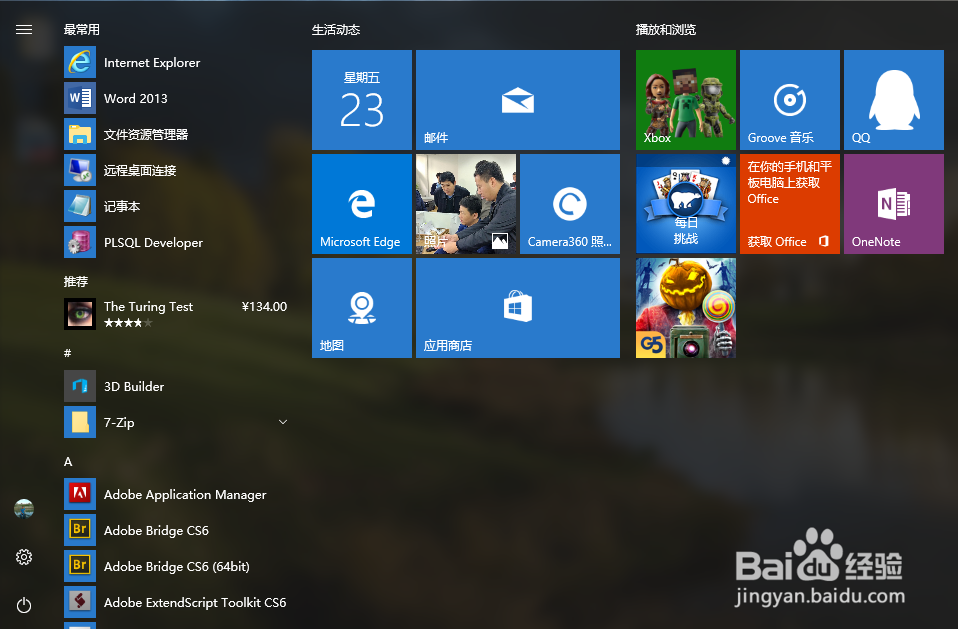Click the 播放和浏览 group heading
Image resolution: width=958 pixels, height=629 pixels.
coord(666,29)
